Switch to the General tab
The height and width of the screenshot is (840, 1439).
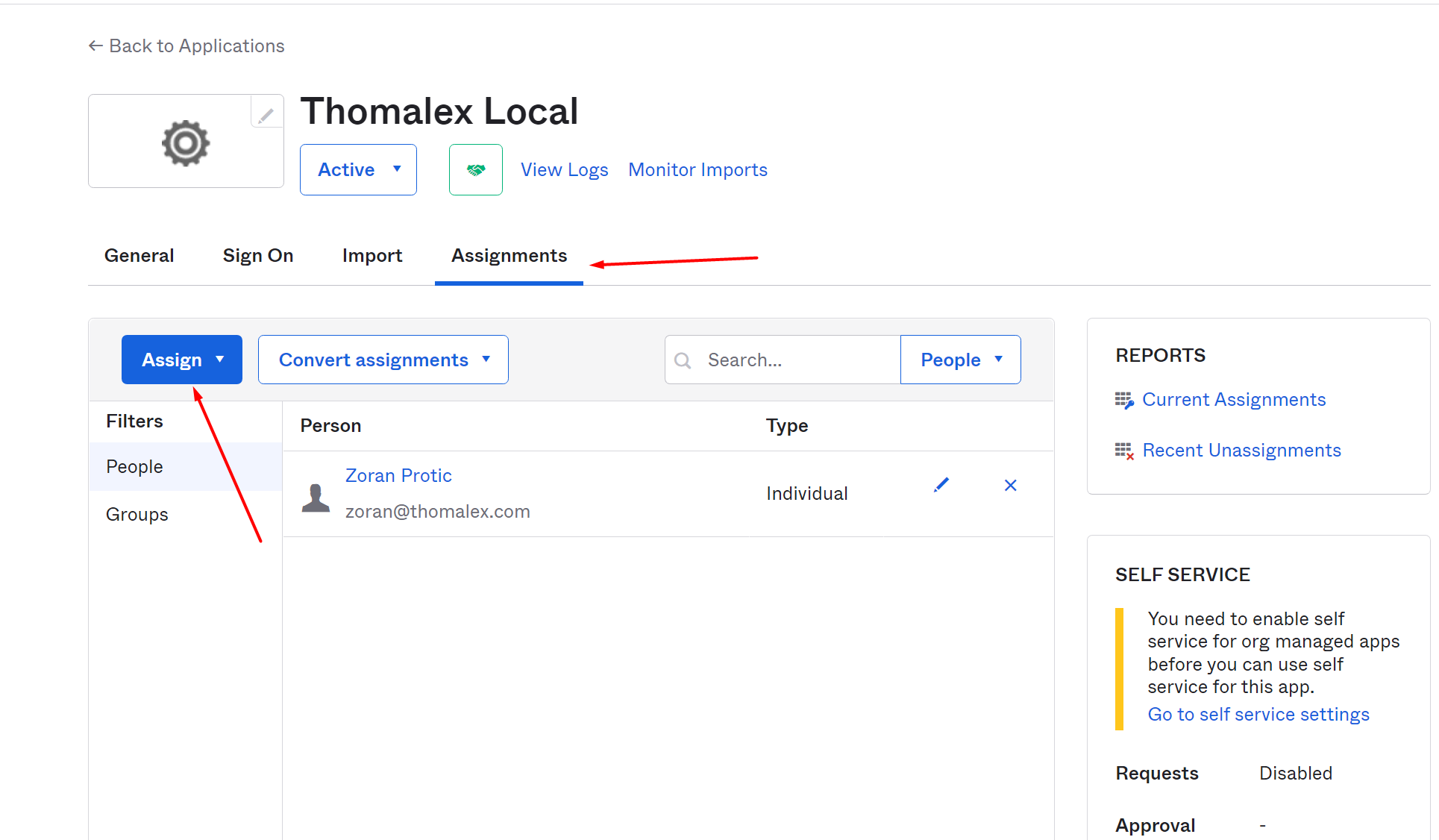point(139,256)
